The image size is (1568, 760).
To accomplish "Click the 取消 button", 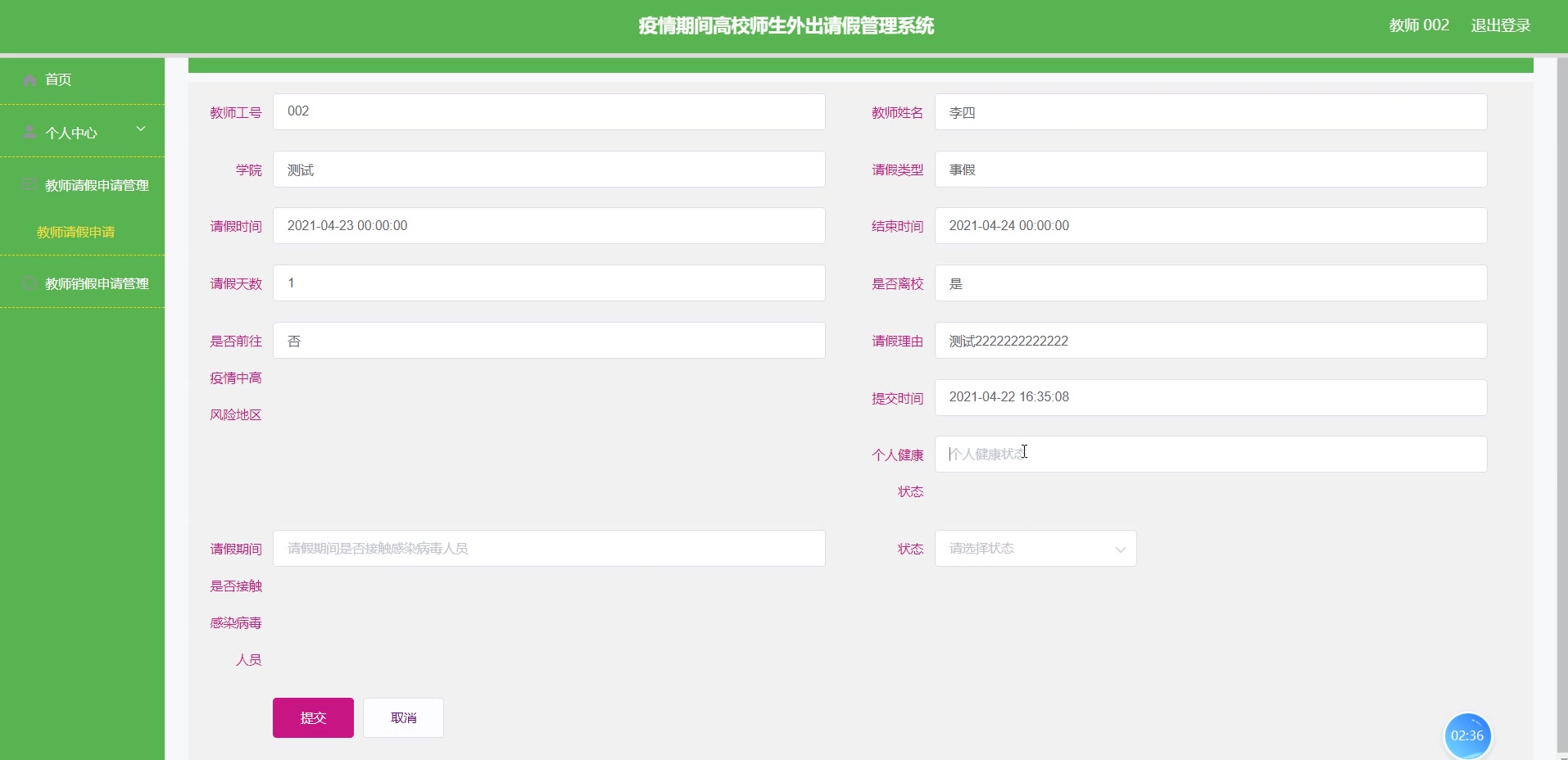I will click(x=403, y=717).
